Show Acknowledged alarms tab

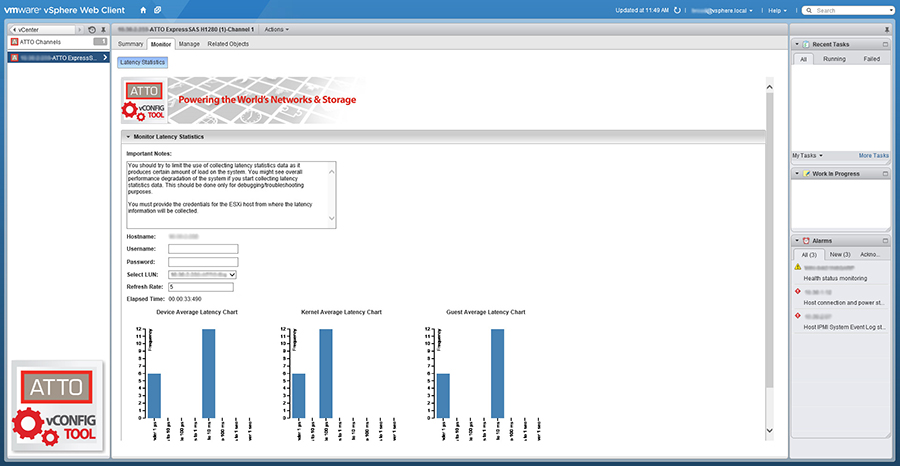(x=871, y=255)
